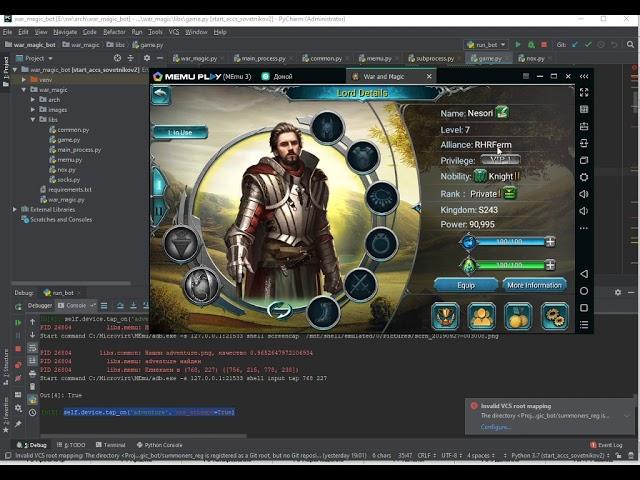
Task: Click plus to add green energy bar
Action: [550, 265]
